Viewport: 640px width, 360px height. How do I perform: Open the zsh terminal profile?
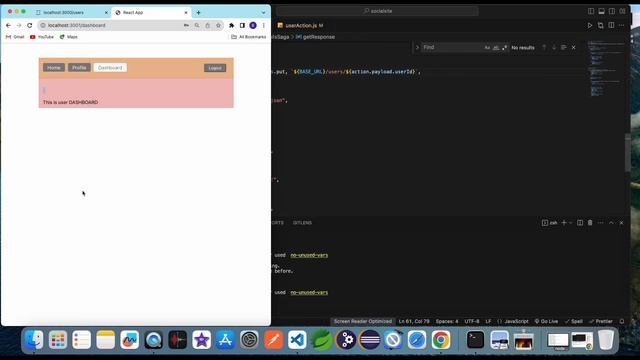click(x=549, y=223)
